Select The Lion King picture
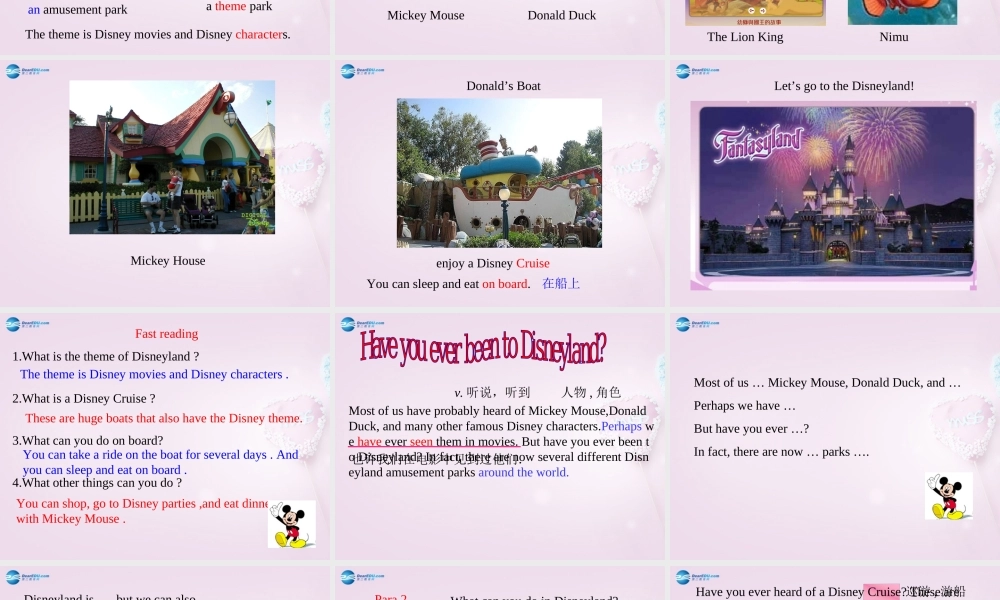Viewport: 1000px width, 600px height. click(755, 12)
